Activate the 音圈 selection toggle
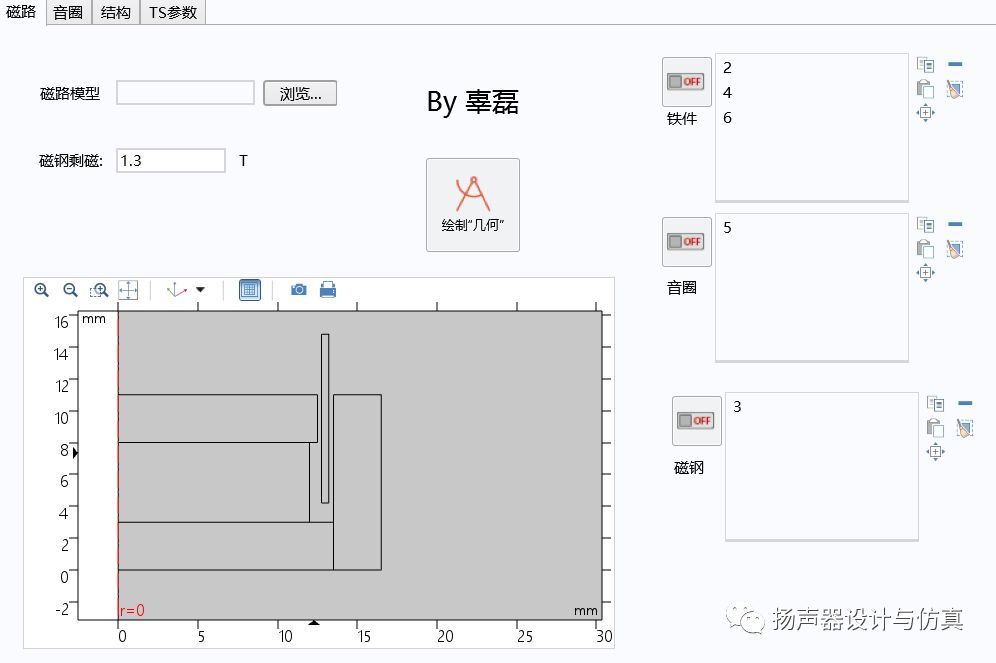The width and height of the screenshot is (996, 663). click(x=686, y=242)
